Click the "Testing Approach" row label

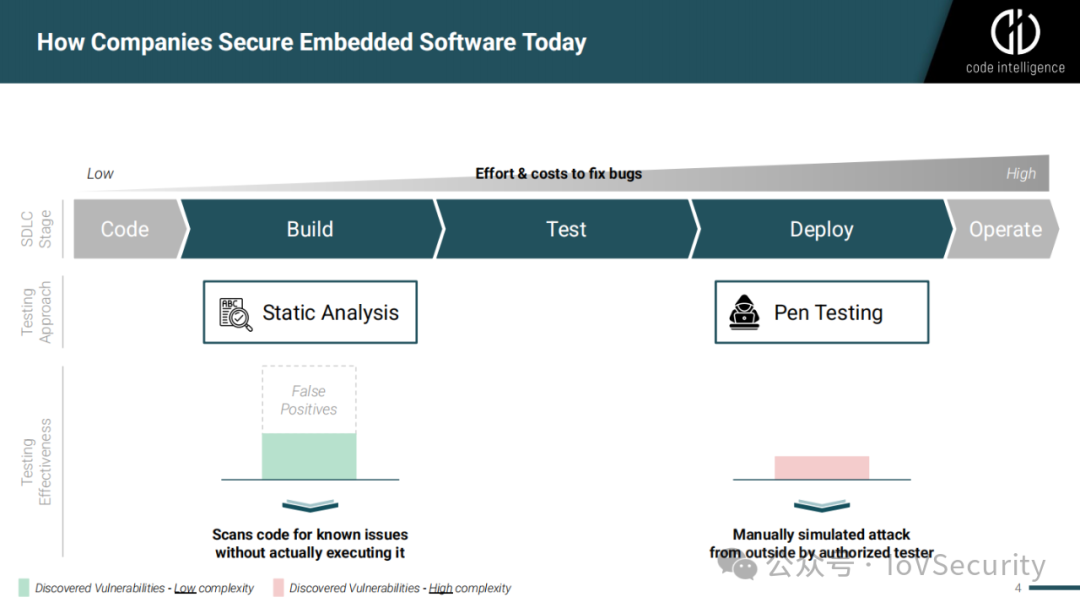pos(36,312)
